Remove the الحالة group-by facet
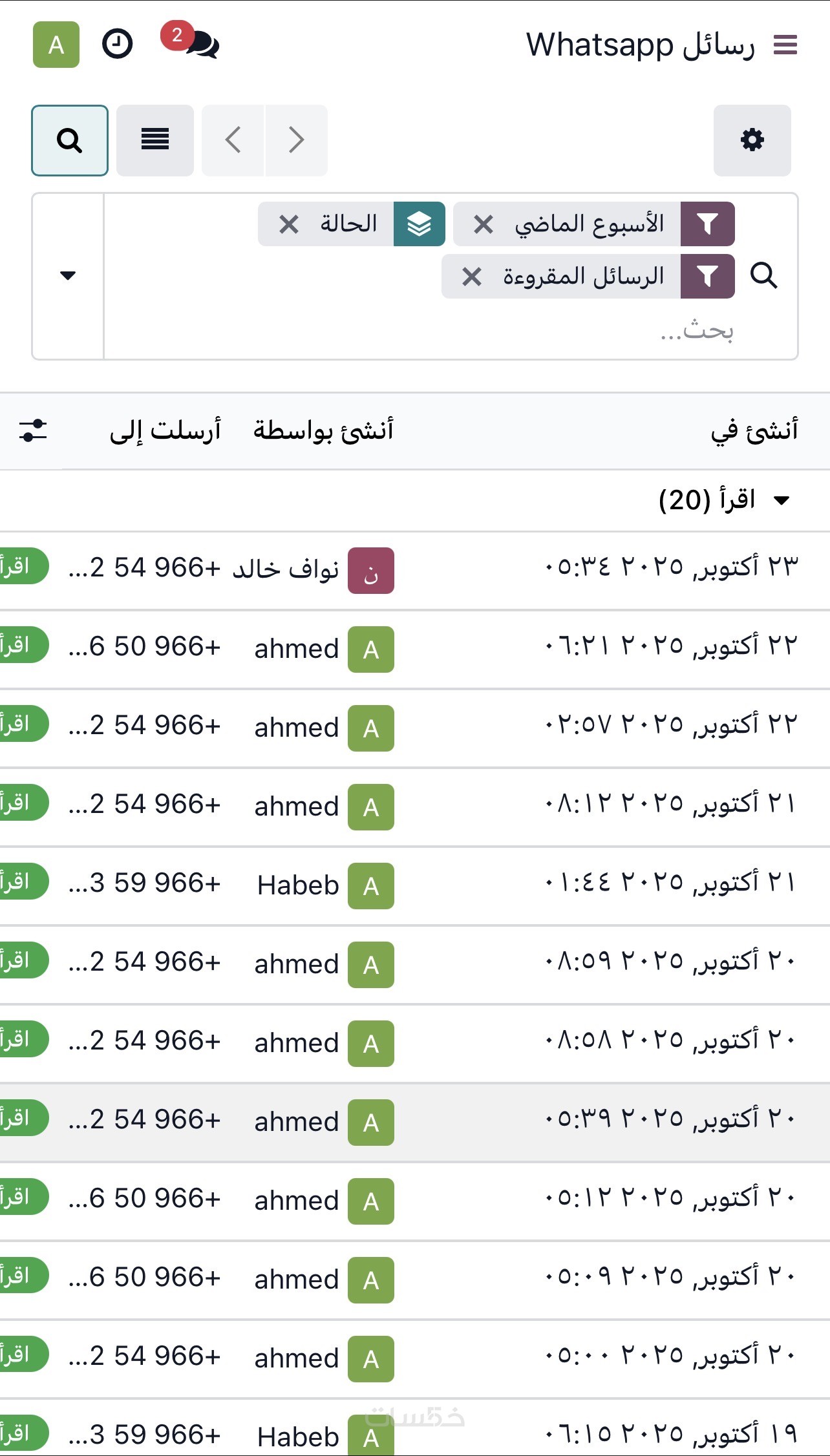Image resolution: width=830 pixels, height=1456 pixels. point(289,224)
